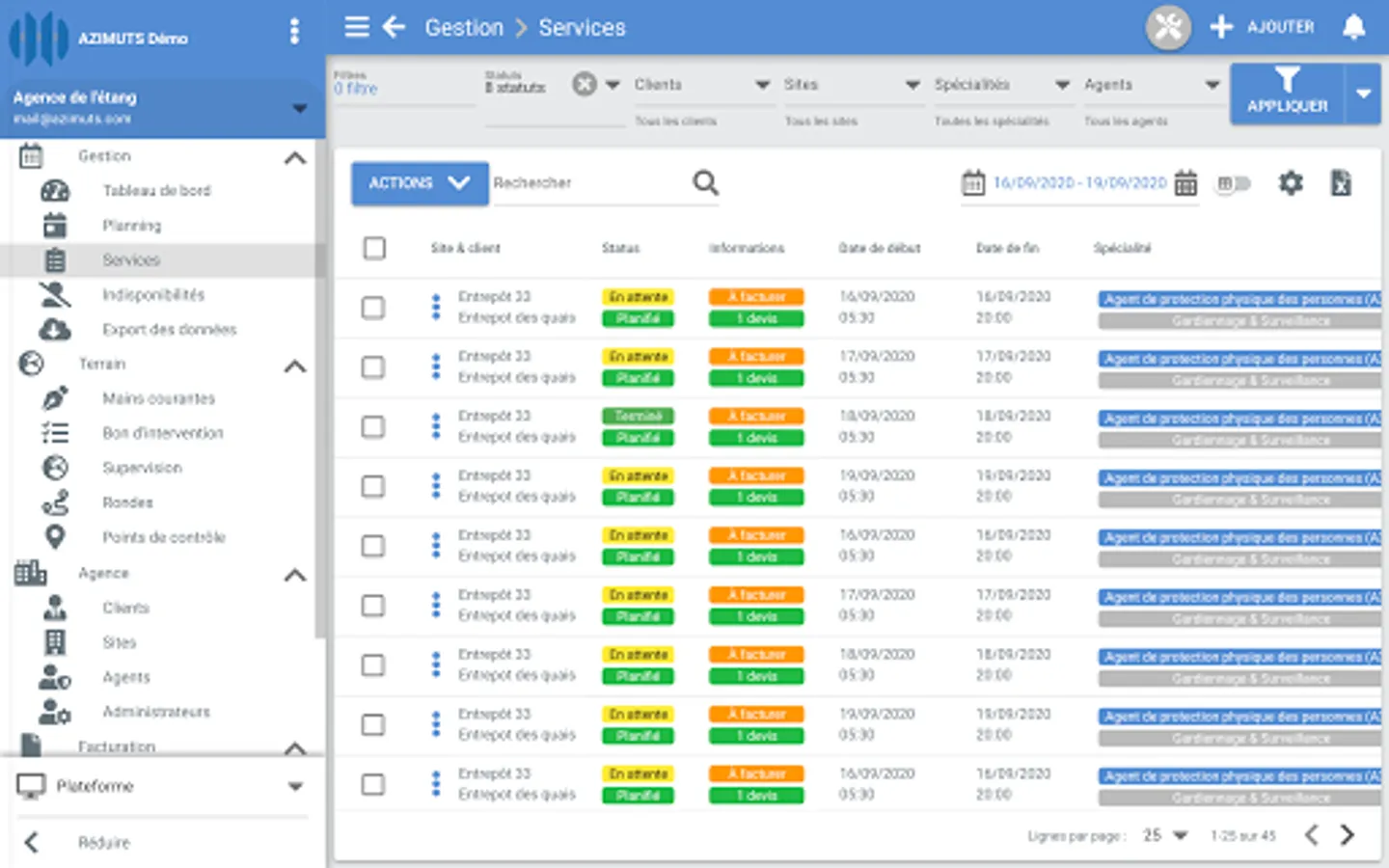
Task: Select the header checkbox for all rows
Action: point(374,248)
